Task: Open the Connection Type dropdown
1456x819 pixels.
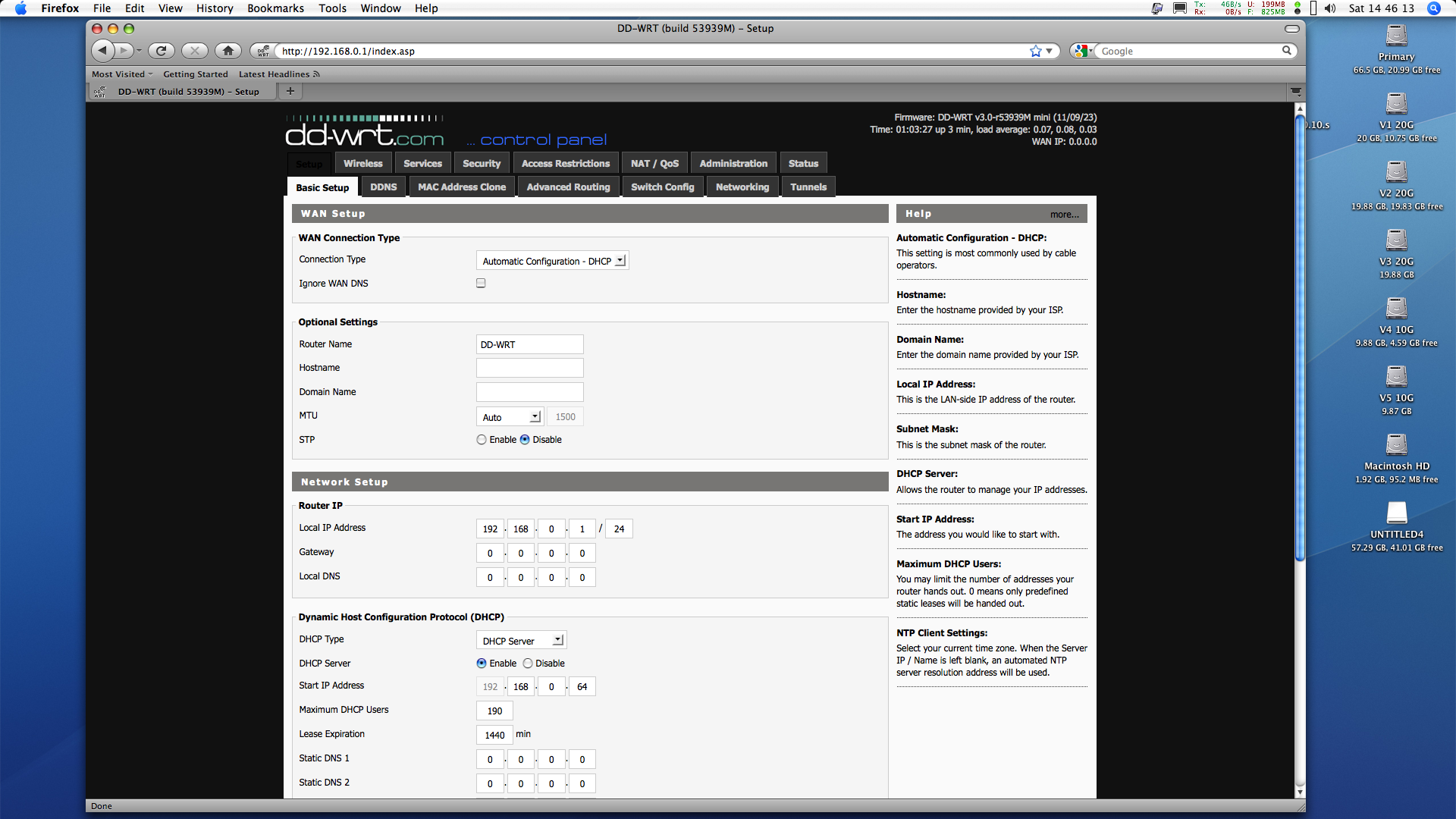Action: pos(553,260)
